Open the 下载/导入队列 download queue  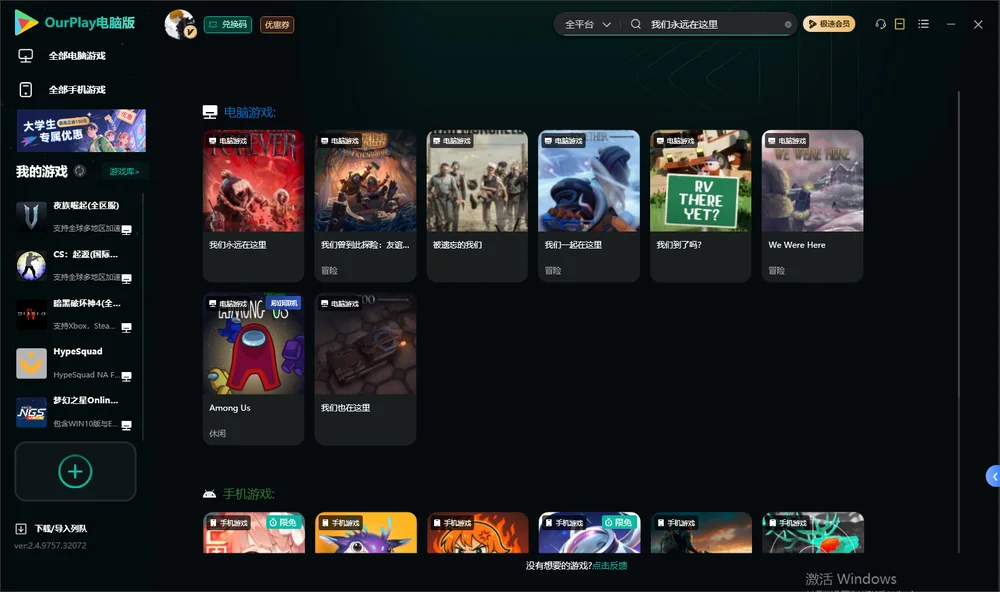(52, 528)
